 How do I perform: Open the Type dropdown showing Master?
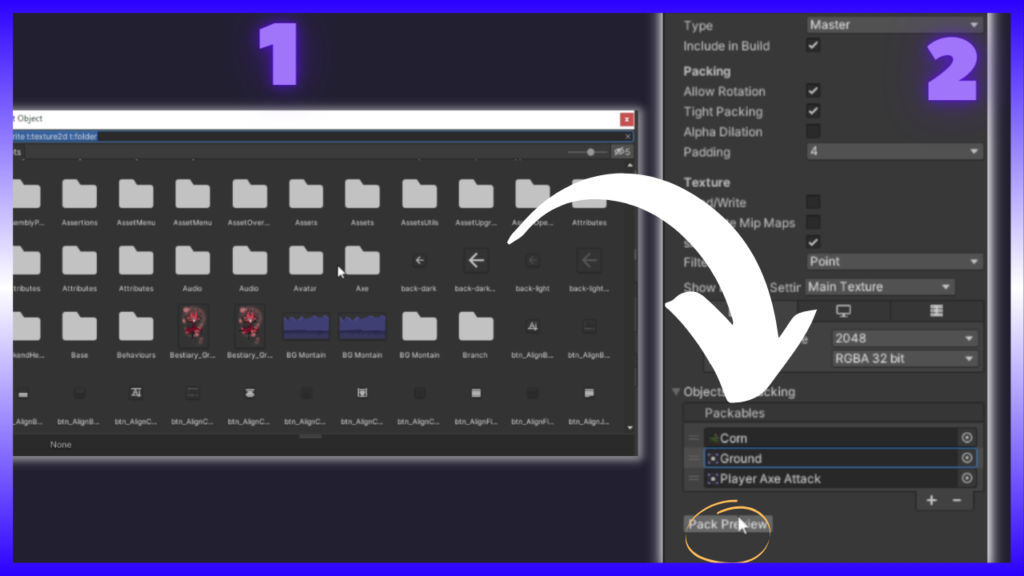pos(894,25)
